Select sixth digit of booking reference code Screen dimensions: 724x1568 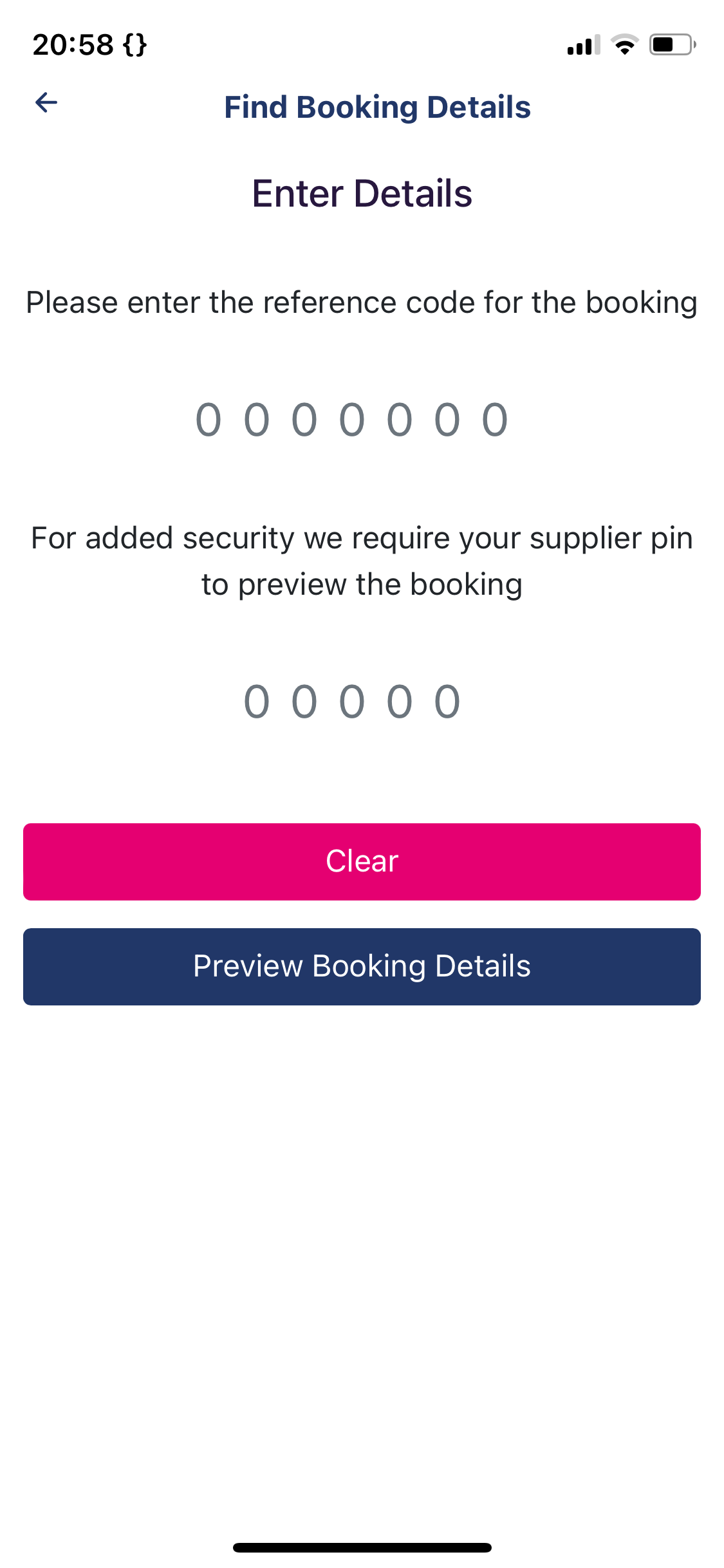(x=447, y=420)
